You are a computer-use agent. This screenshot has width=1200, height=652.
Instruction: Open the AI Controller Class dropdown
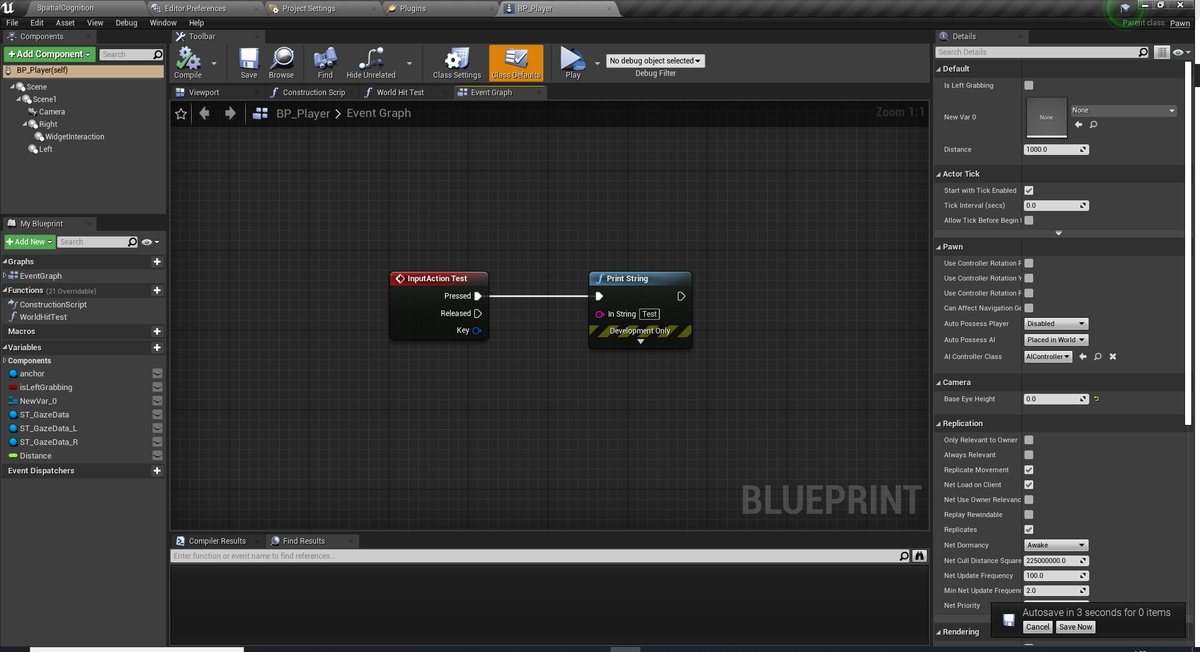tap(1048, 357)
